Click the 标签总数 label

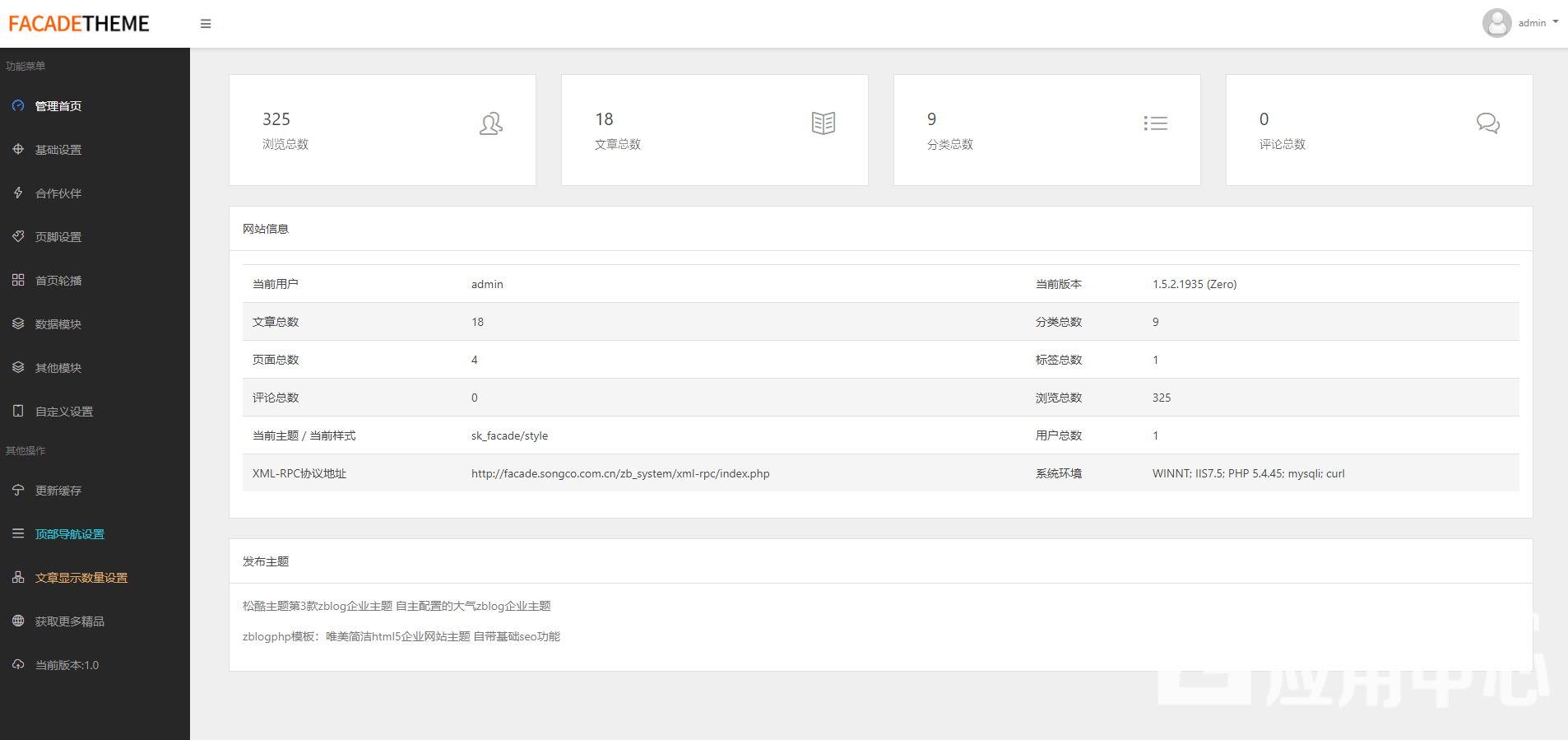[x=1059, y=360]
